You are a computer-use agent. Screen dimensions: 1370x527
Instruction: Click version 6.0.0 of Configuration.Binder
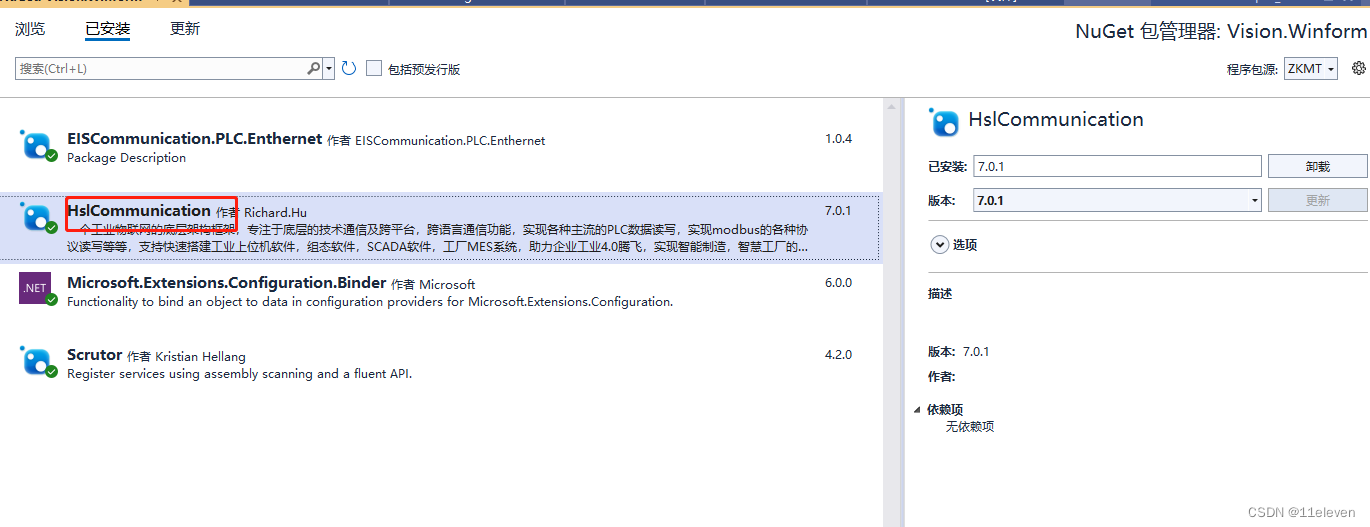[838, 283]
